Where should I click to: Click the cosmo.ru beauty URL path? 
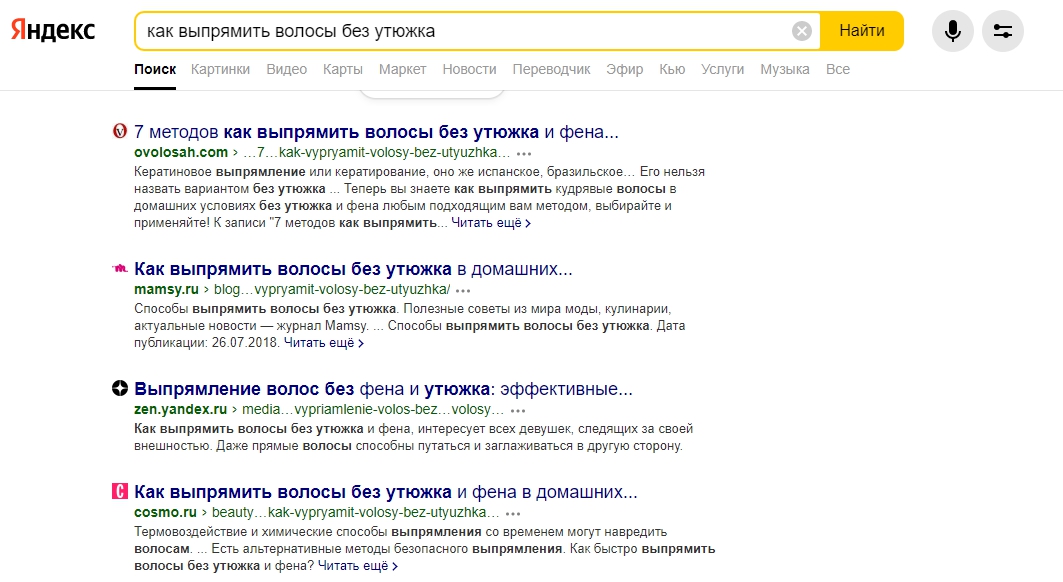(355, 512)
